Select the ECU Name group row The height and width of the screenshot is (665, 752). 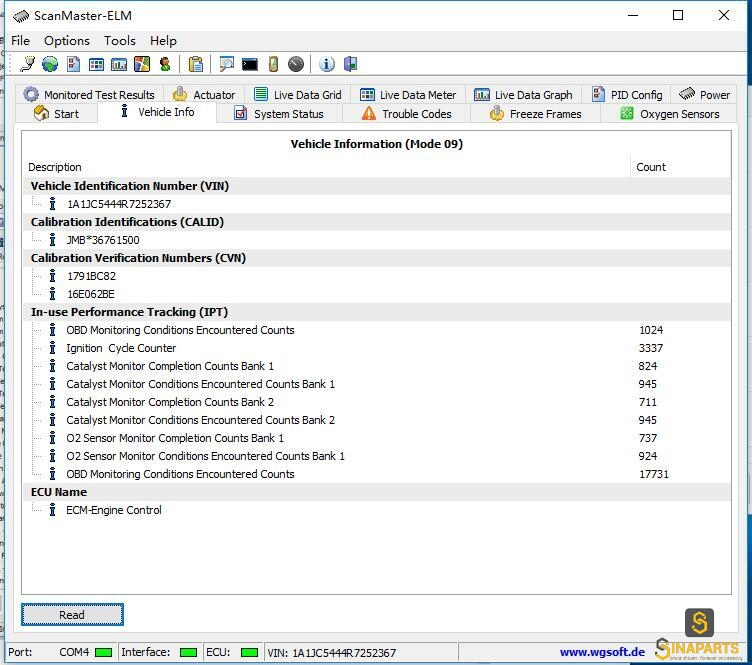pos(376,492)
